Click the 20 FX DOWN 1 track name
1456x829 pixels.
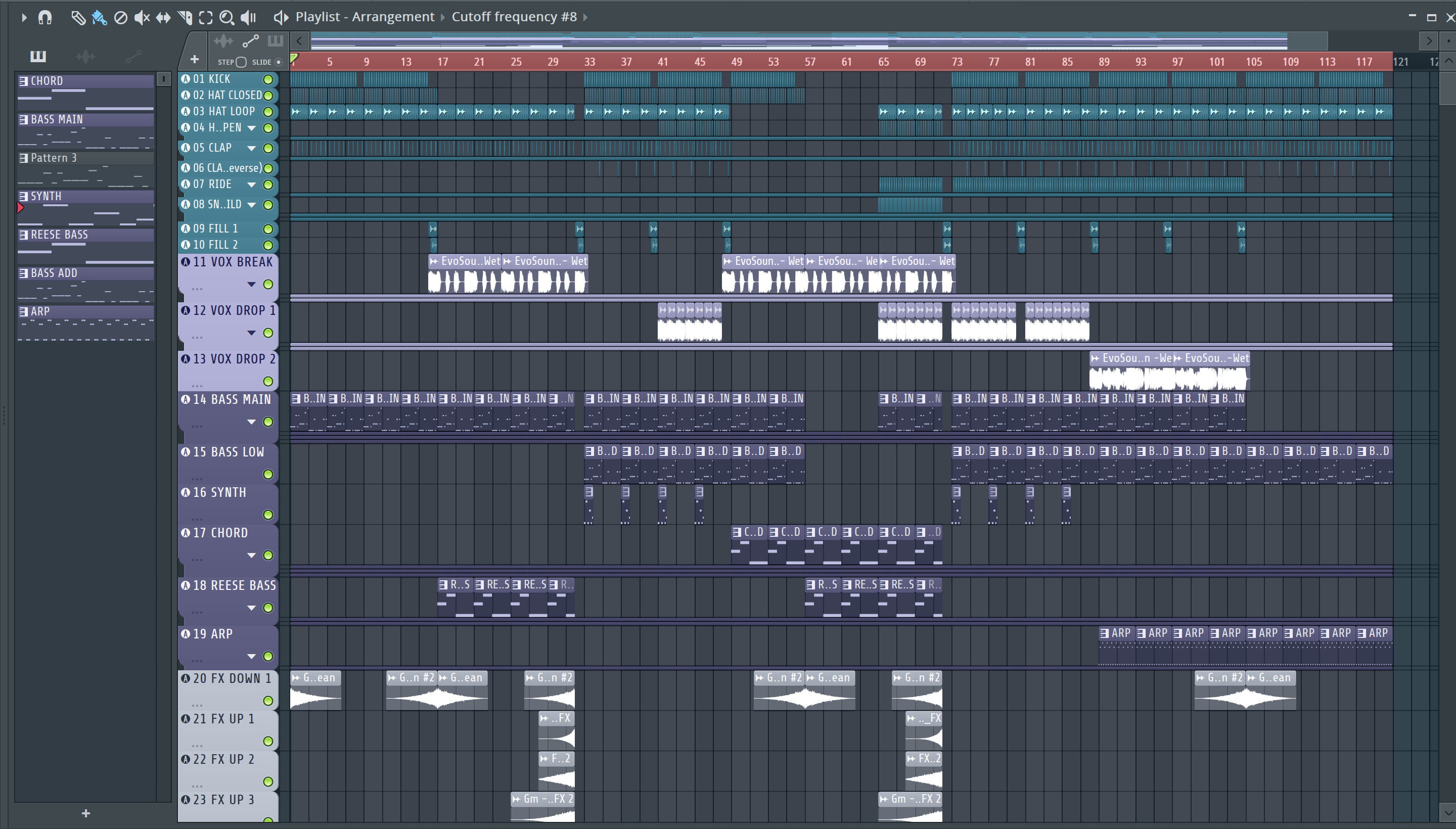coord(232,679)
